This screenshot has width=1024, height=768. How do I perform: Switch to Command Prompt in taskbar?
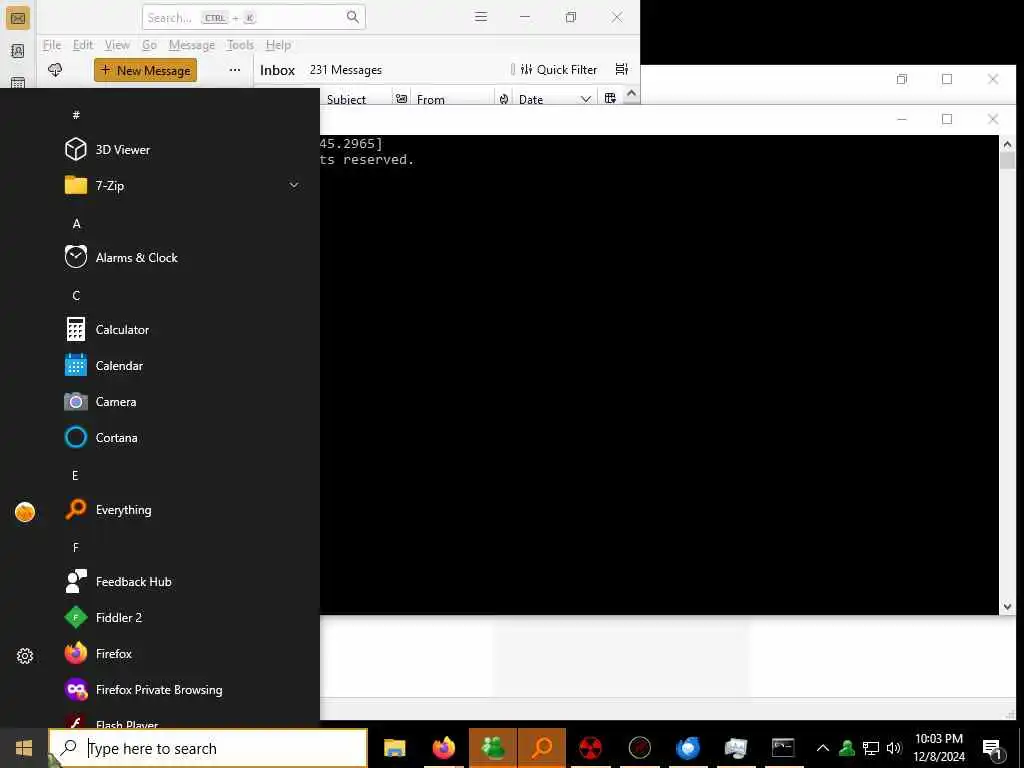pos(783,748)
